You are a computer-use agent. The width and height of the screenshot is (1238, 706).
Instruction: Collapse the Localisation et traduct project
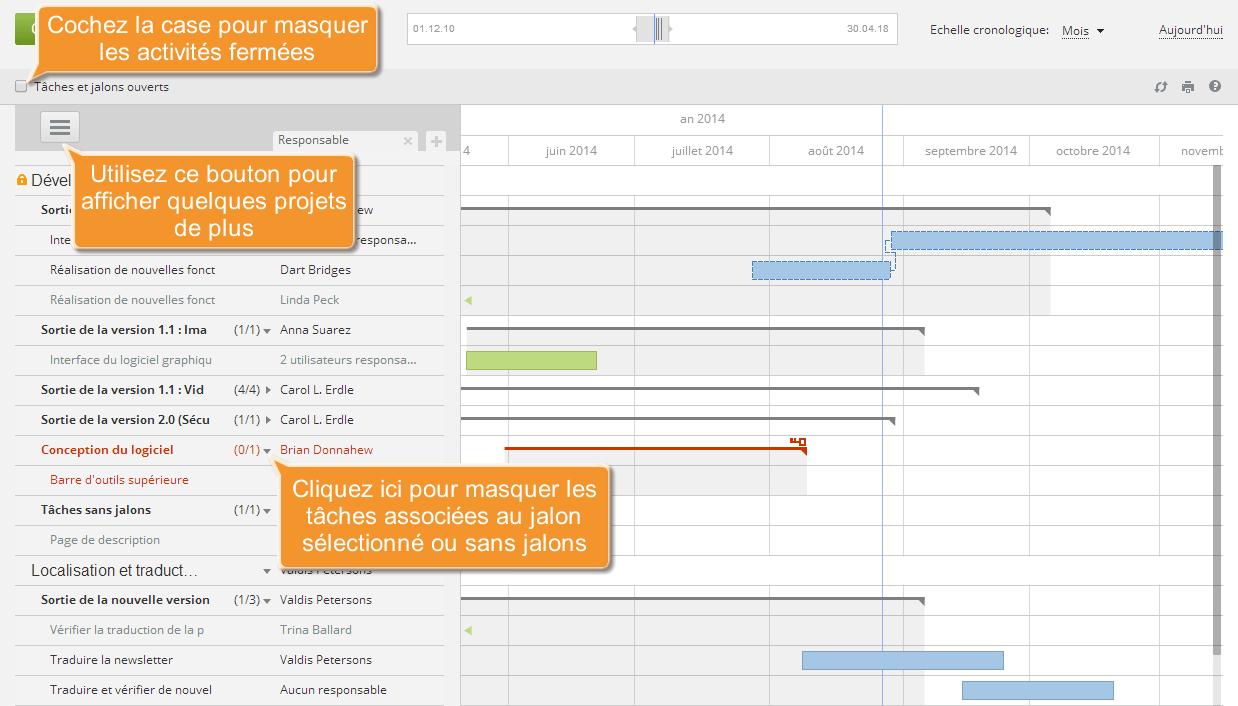267,571
